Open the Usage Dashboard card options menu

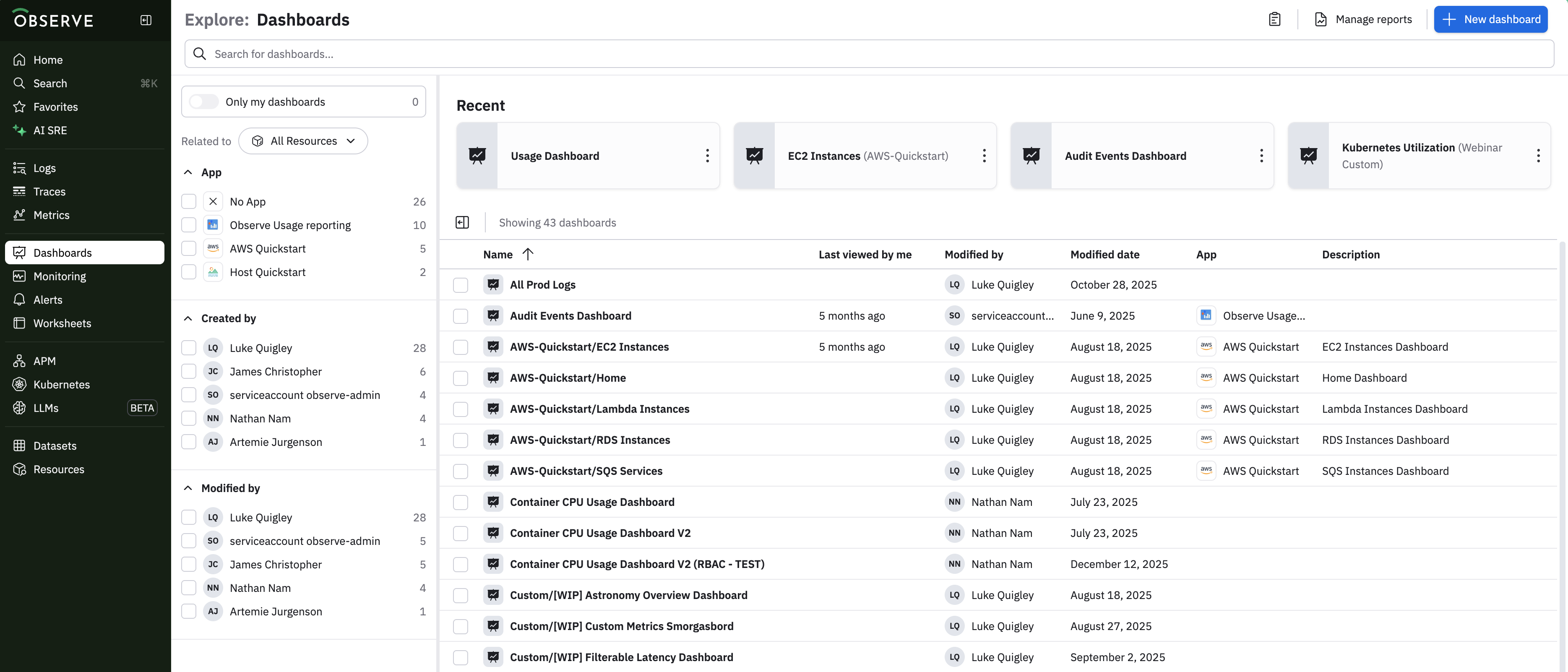point(707,156)
